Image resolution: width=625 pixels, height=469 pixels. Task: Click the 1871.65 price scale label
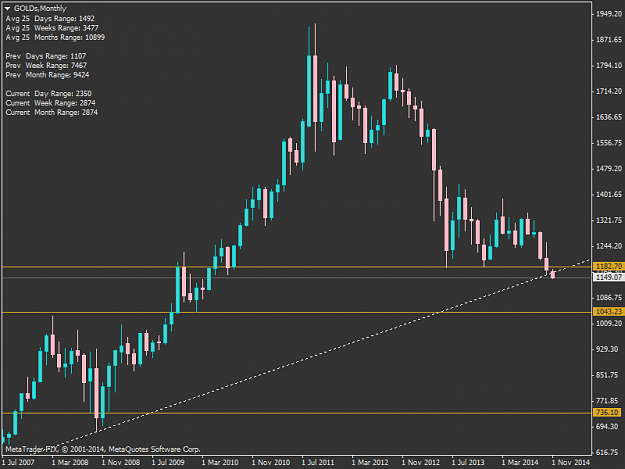pyautogui.click(x=609, y=39)
